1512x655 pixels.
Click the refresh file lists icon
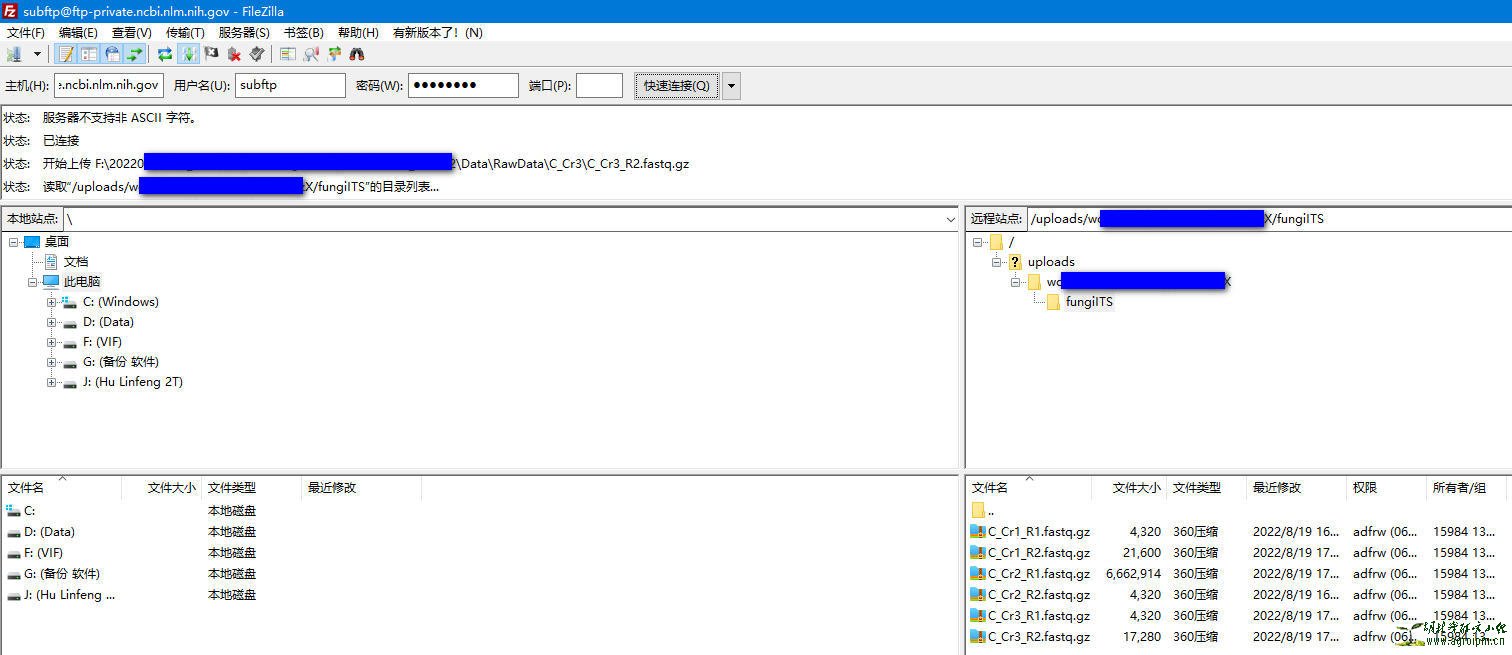pos(165,54)
